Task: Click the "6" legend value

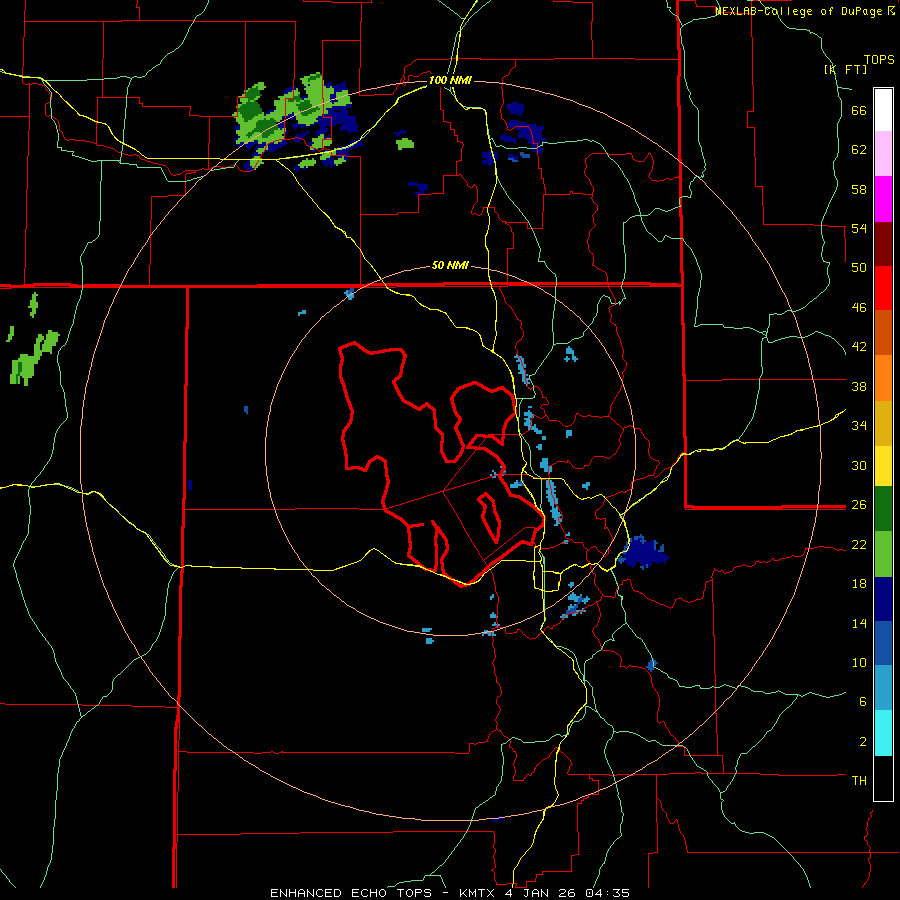Action: pyautogui.click(x=863, y=702)
